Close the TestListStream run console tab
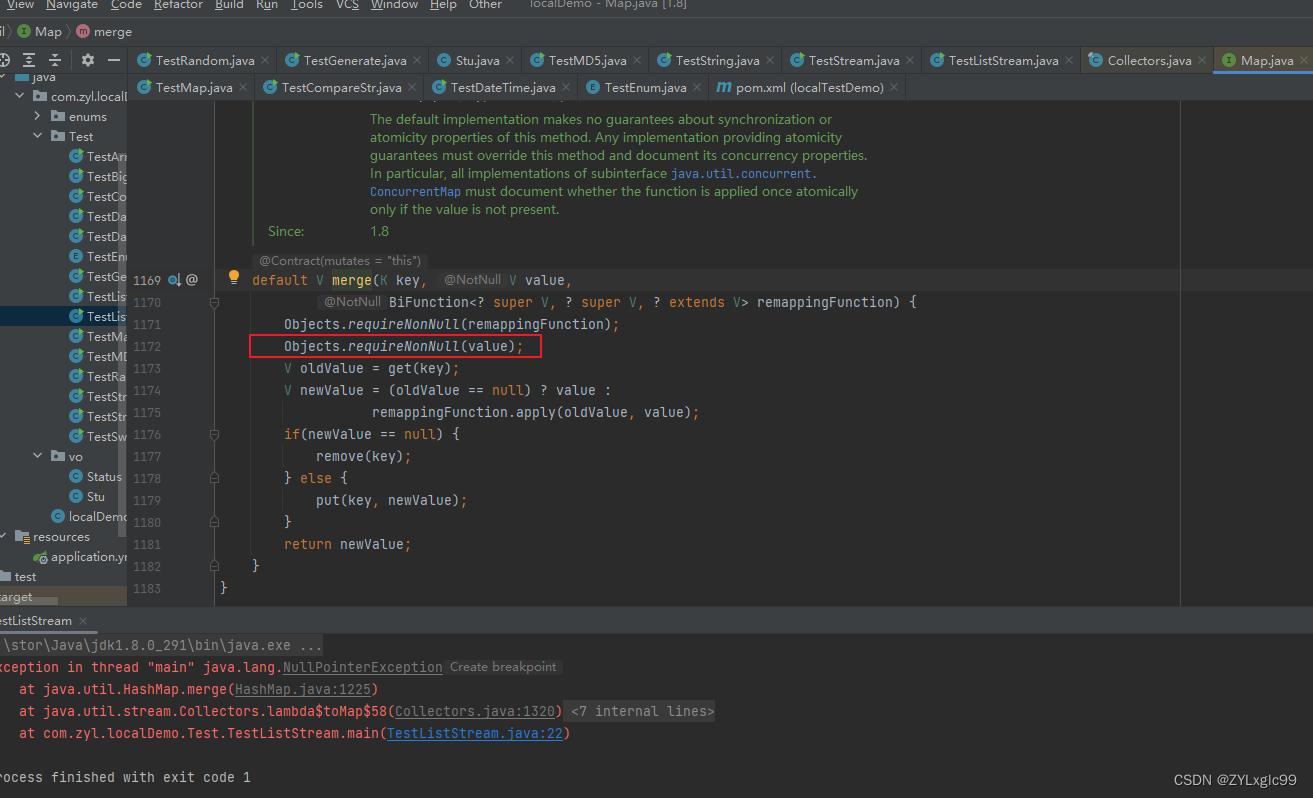Screen dimensions: 1313x798 83,621
